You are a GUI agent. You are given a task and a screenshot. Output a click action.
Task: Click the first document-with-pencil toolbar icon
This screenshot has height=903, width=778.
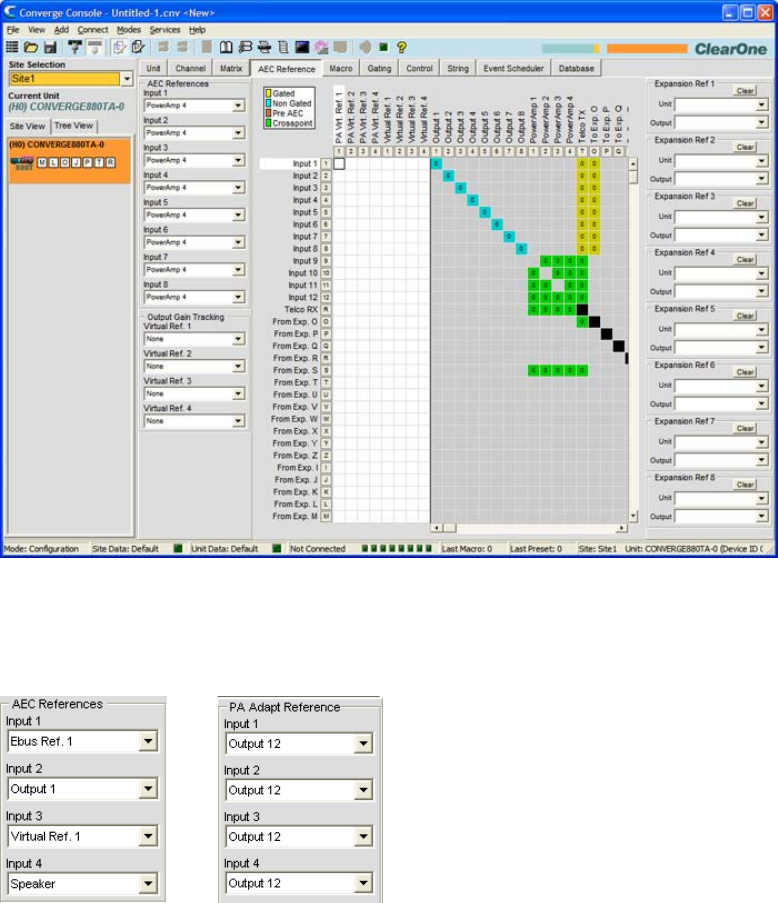[x=119, y=47]
